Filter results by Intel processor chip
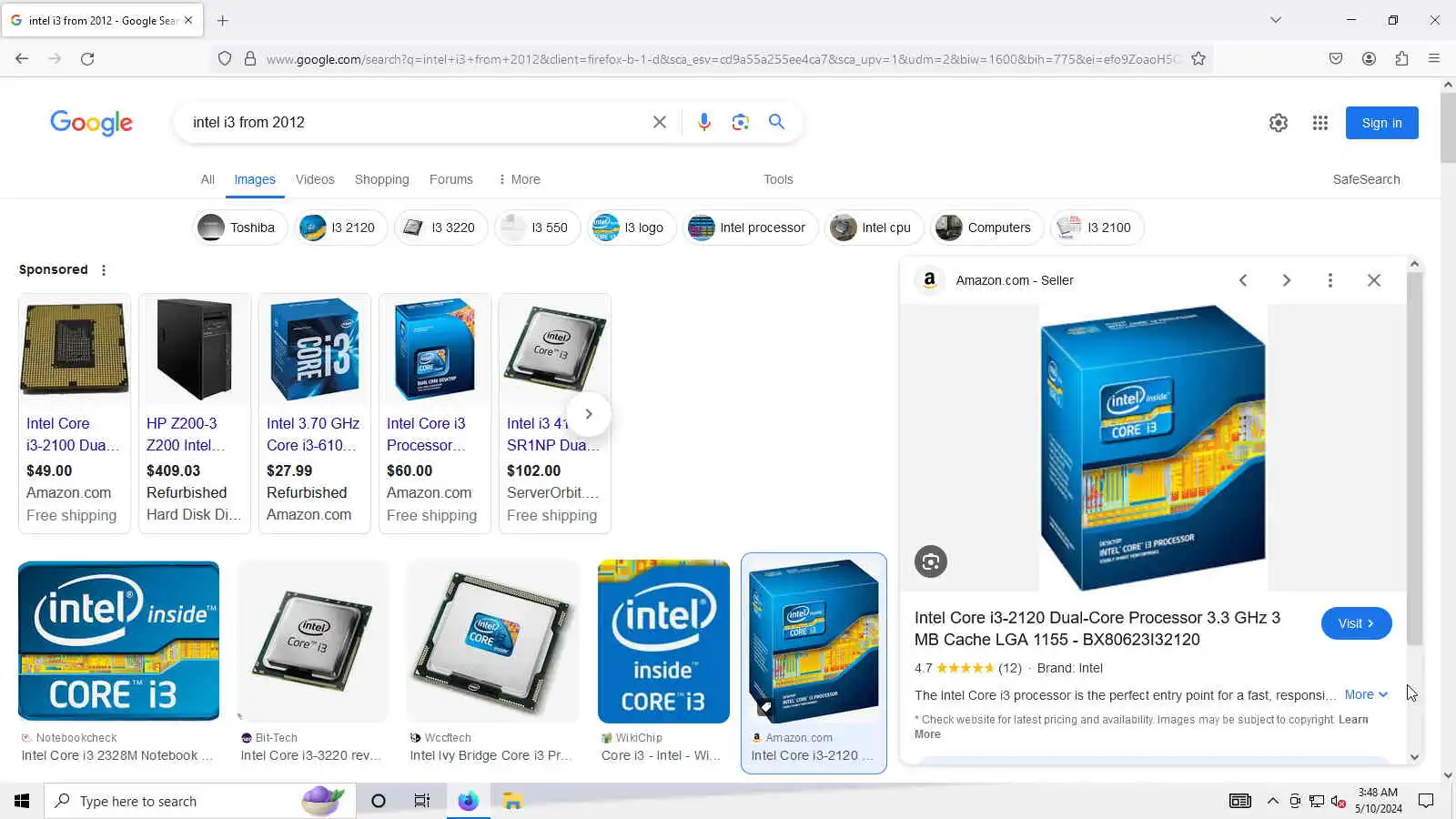1456x819 pixels. tap(751, 227)
